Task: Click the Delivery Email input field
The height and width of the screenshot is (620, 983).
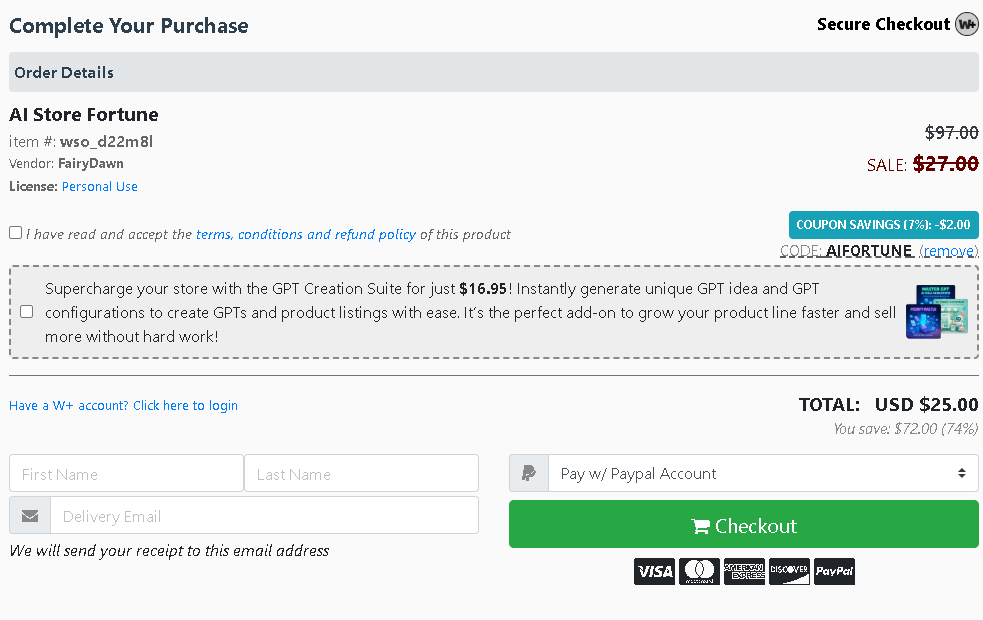Action: click(x=264, y=515)
